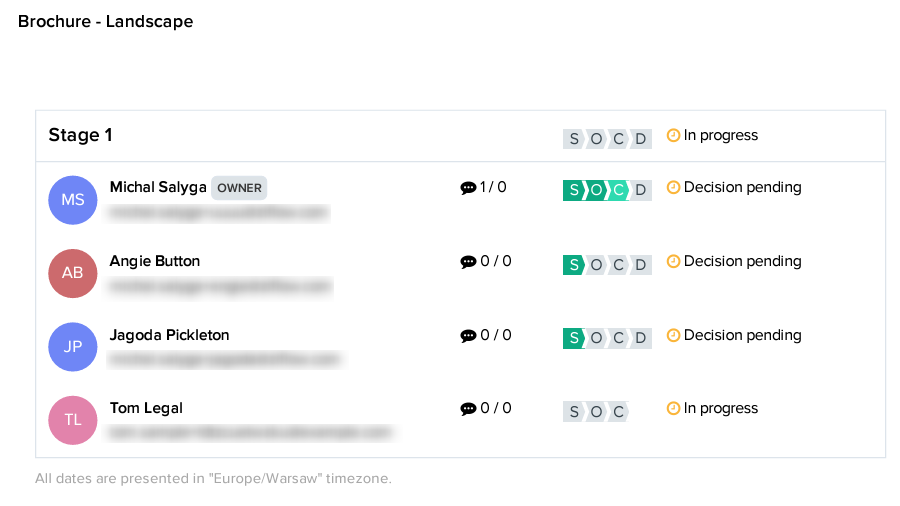
Task: Click Angie Button's AB avatar
Action: pos(73,273)
